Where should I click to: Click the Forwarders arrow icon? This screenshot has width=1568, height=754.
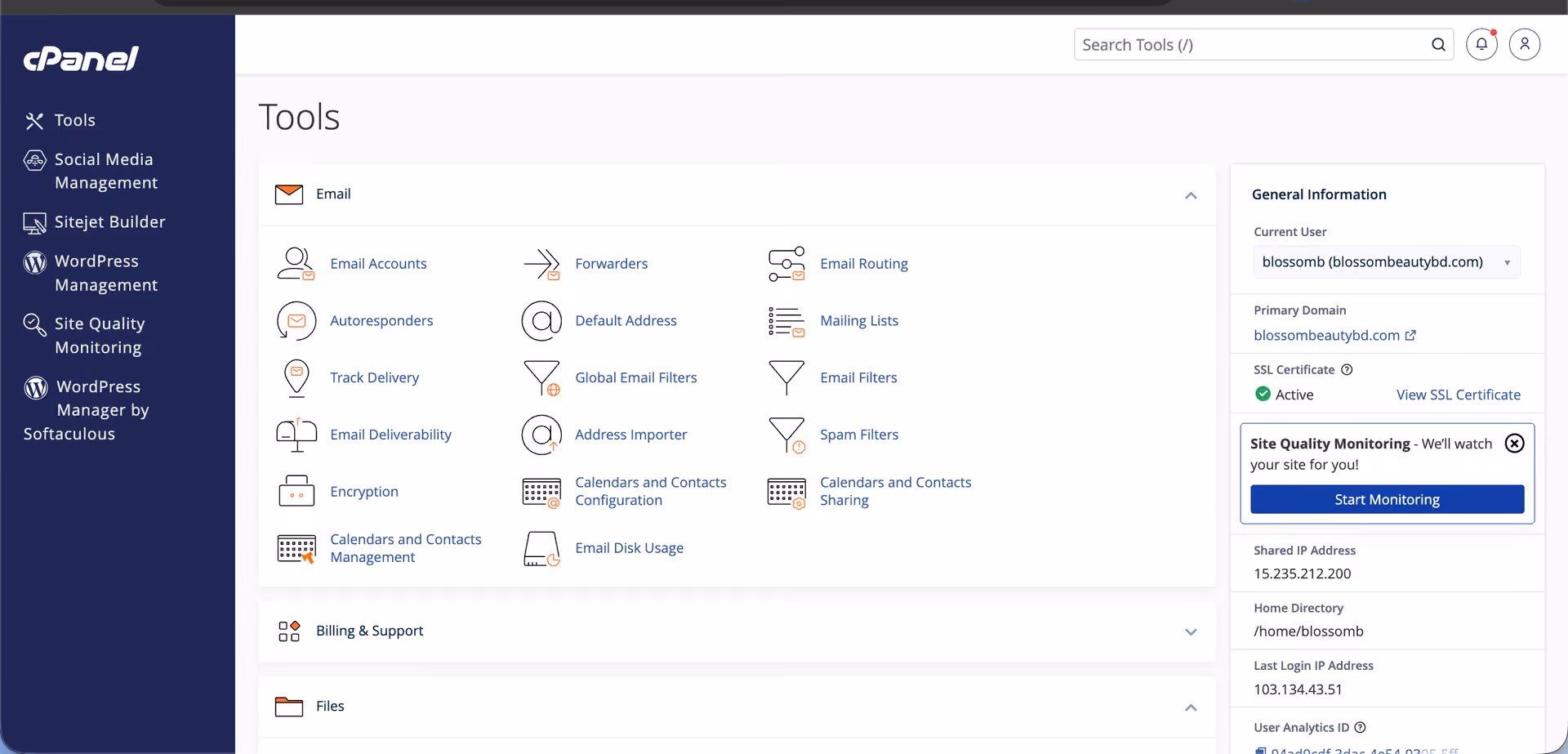tap(541, 264)
